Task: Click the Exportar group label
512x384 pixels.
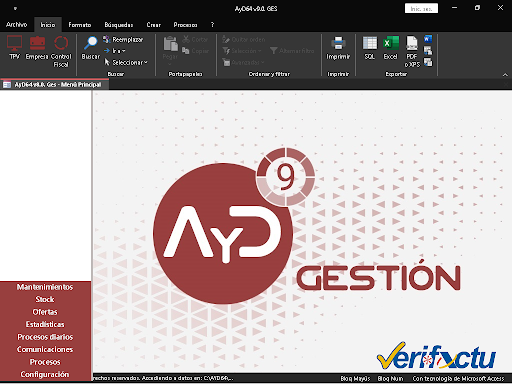Action: tap(396, 74)
